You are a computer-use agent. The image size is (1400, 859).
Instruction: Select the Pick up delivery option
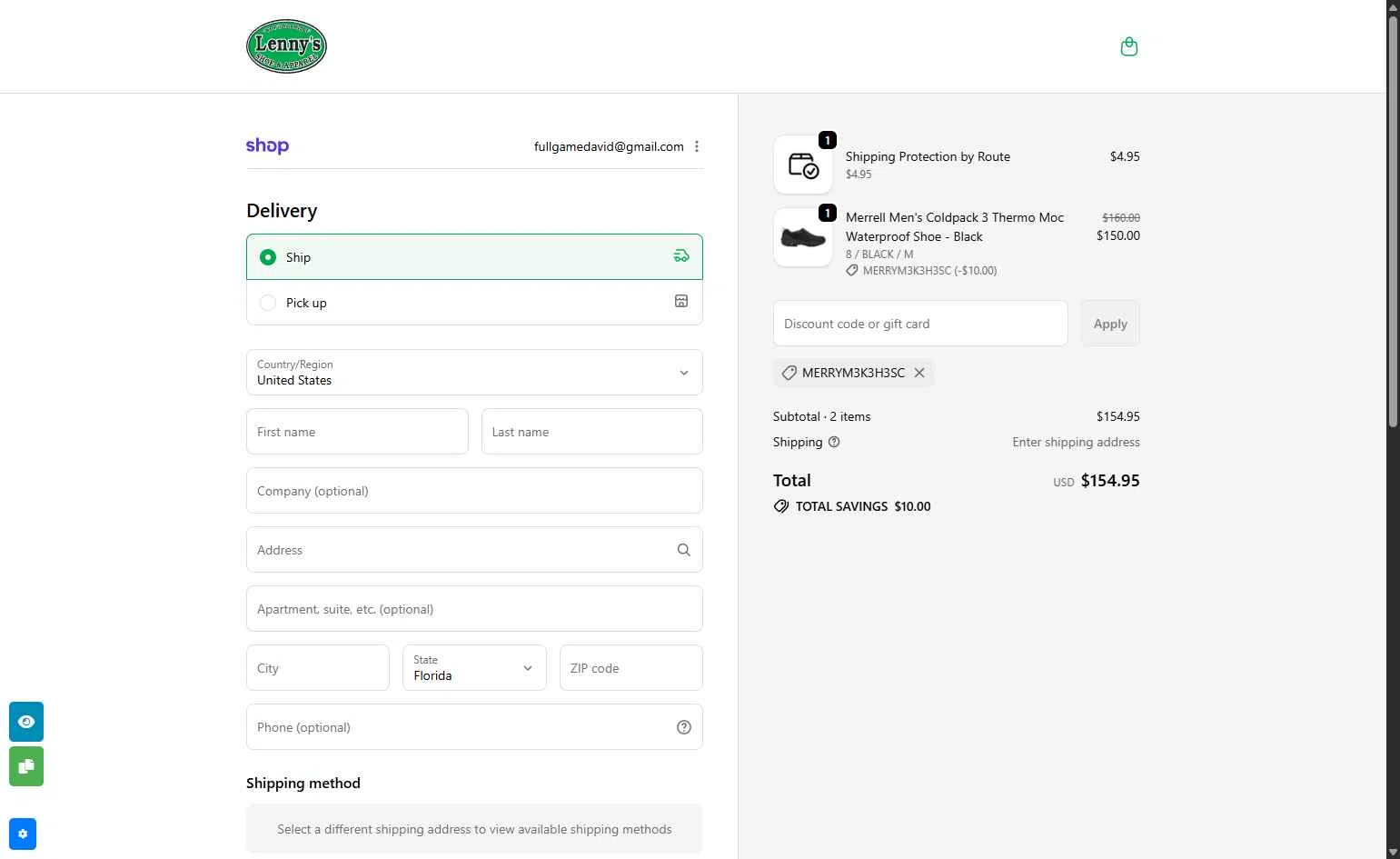click(474, 303)
